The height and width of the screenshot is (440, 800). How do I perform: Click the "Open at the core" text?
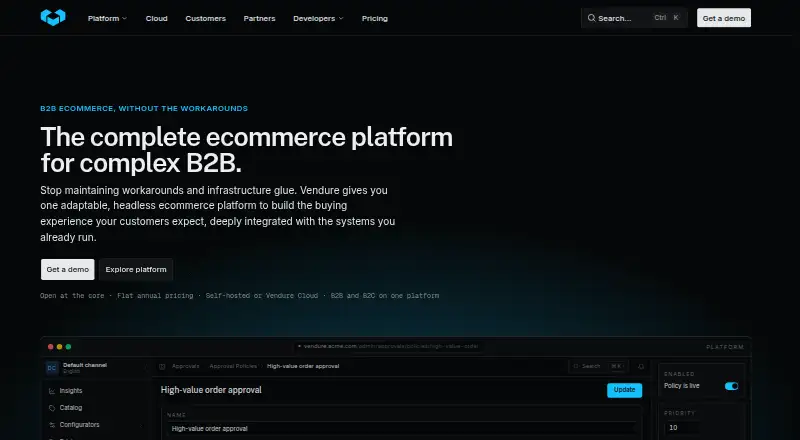[x=72, y=296]
